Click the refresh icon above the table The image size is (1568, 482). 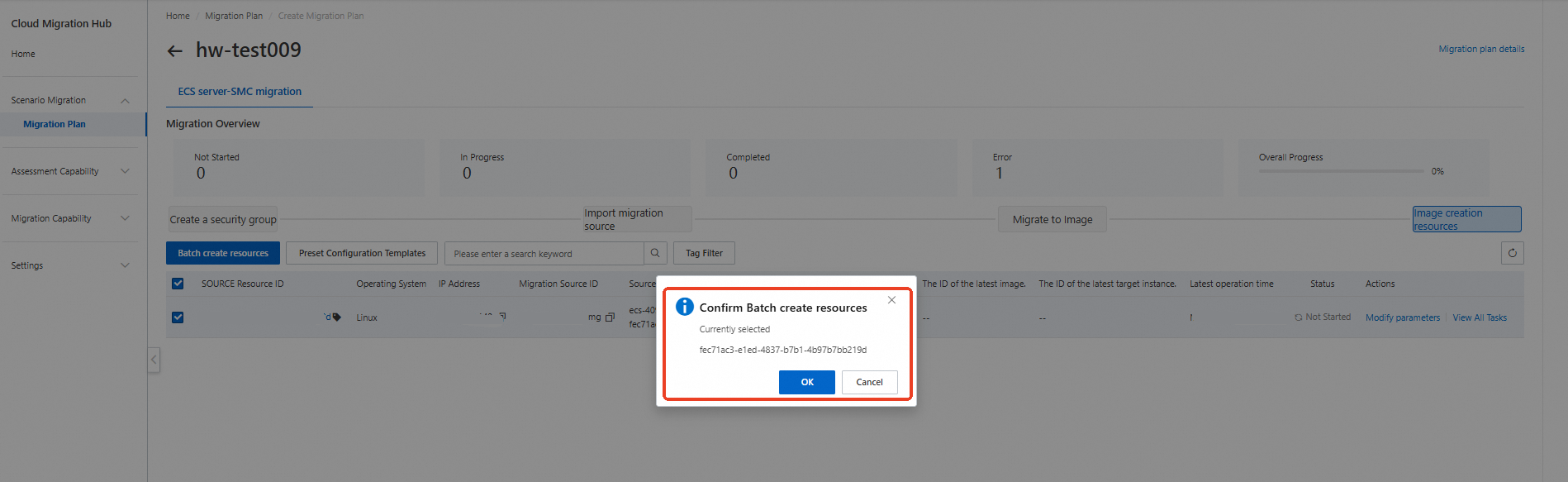pyautogui.click(x=1512, y=253)
